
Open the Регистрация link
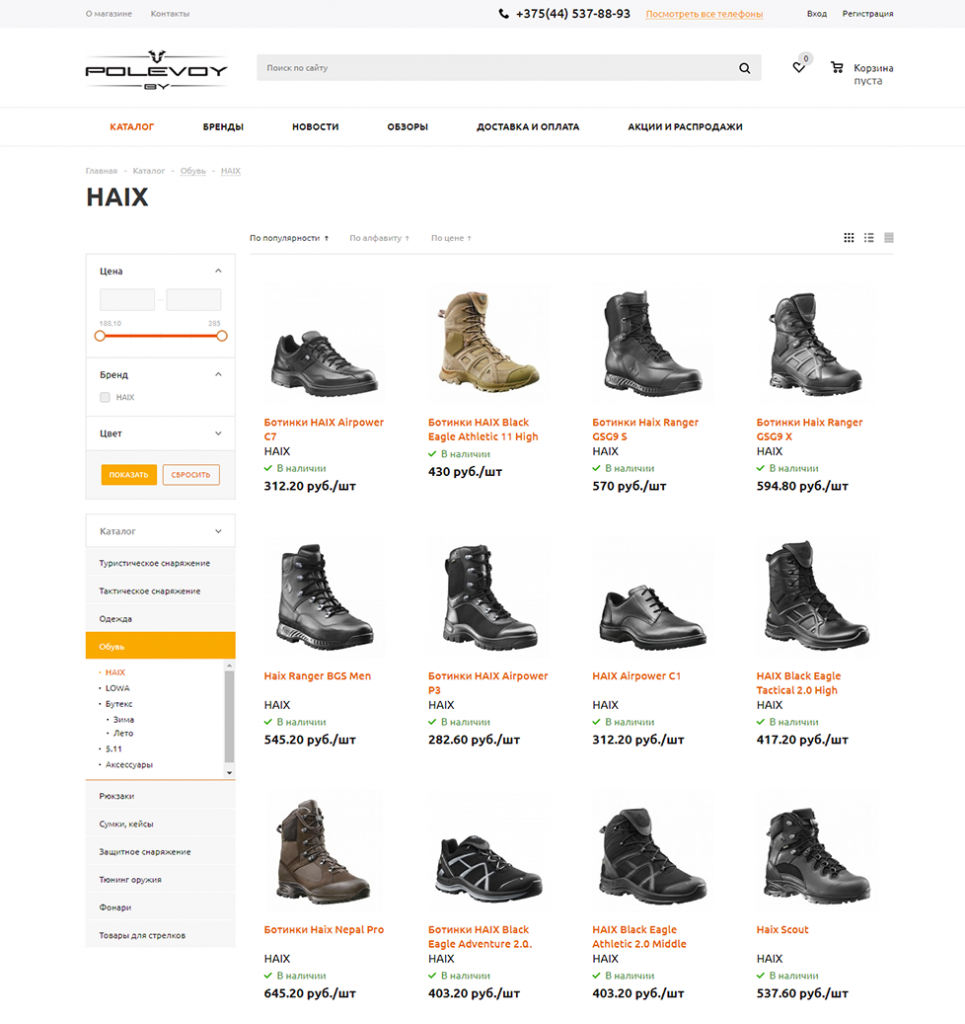(868, 14)
